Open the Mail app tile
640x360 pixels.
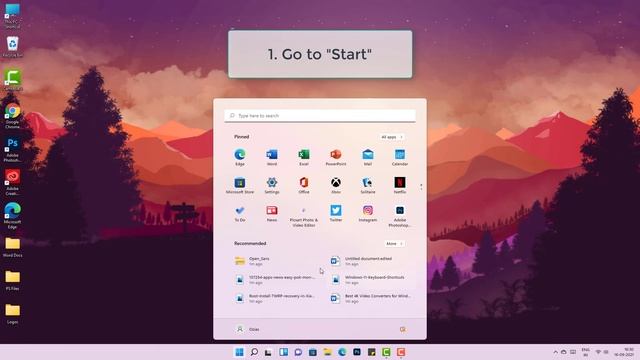pos(368,157)
